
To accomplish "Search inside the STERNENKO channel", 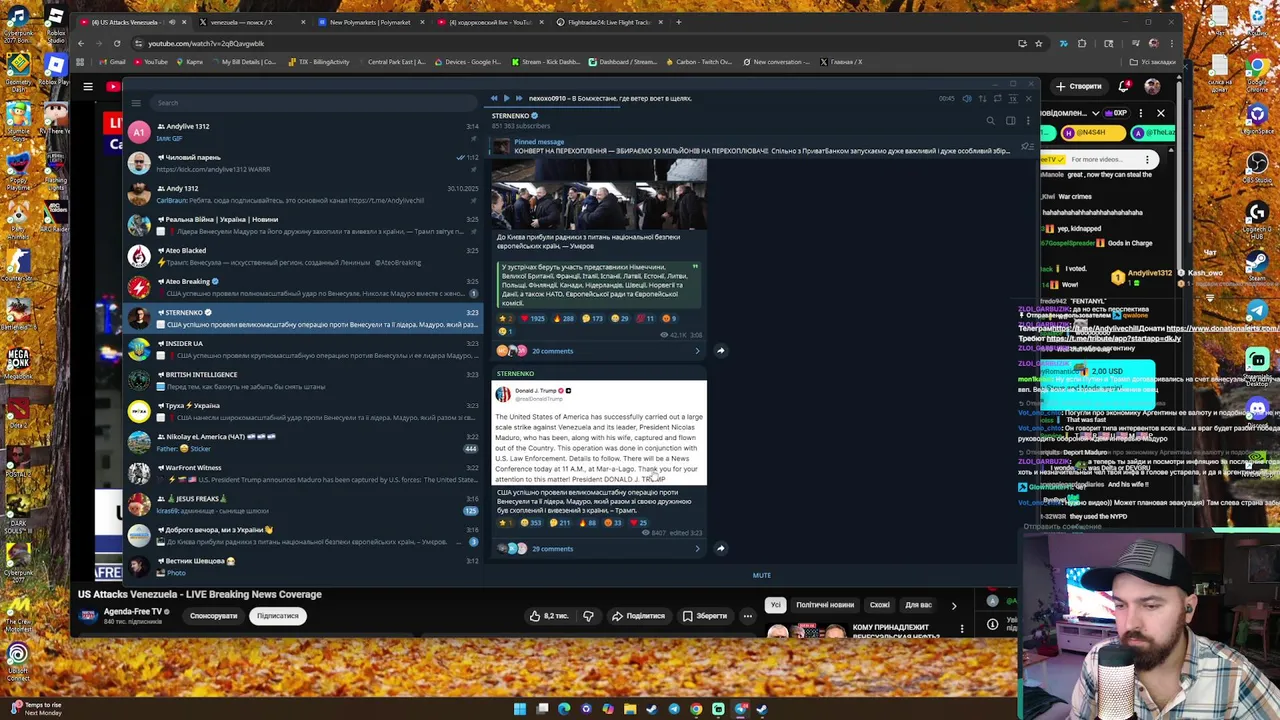I will [990, 121].
